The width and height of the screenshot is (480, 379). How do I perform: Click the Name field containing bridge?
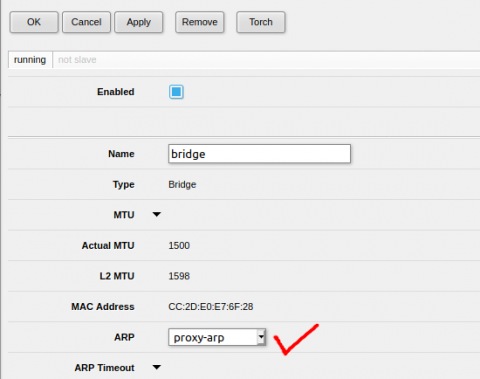point(259,154)
